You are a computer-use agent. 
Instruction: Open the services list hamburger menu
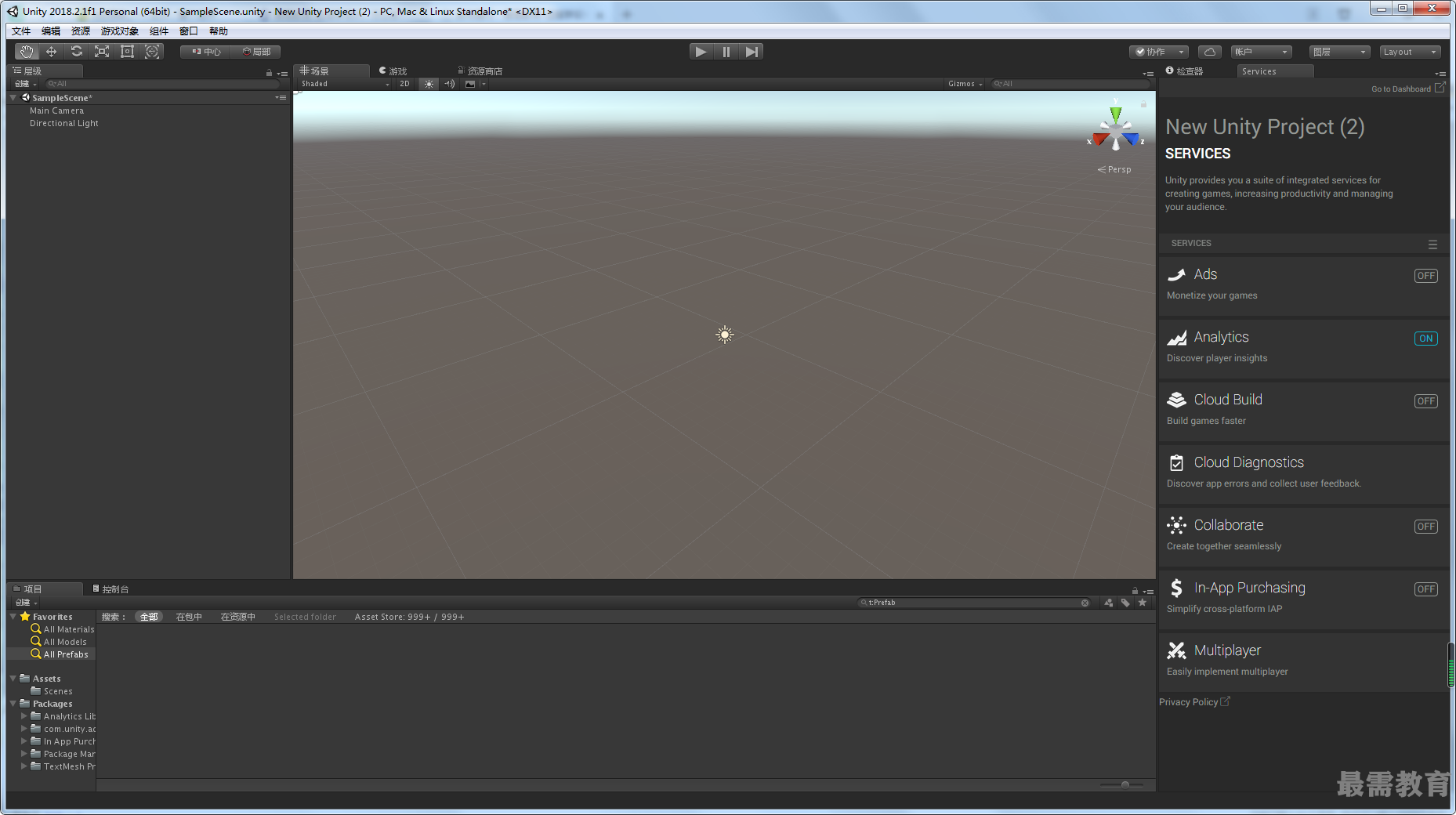coord(1432,244)
